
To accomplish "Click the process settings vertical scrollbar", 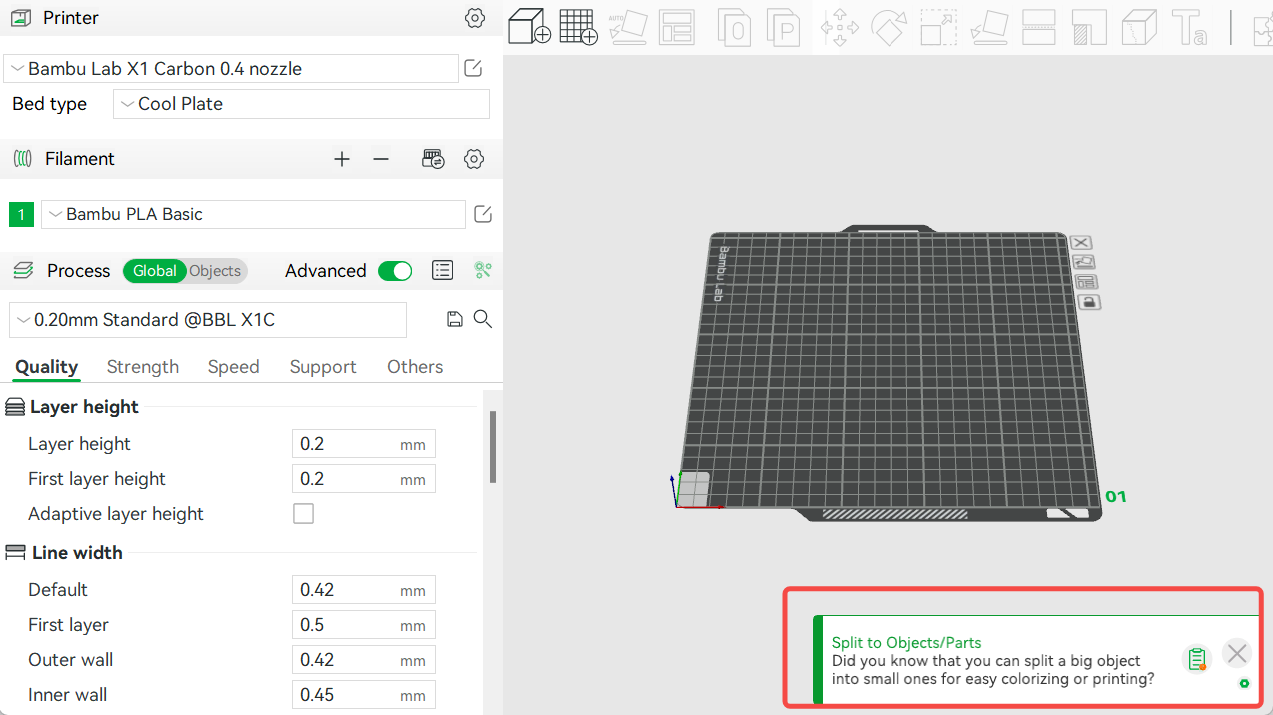I will [x=493, y=447].
